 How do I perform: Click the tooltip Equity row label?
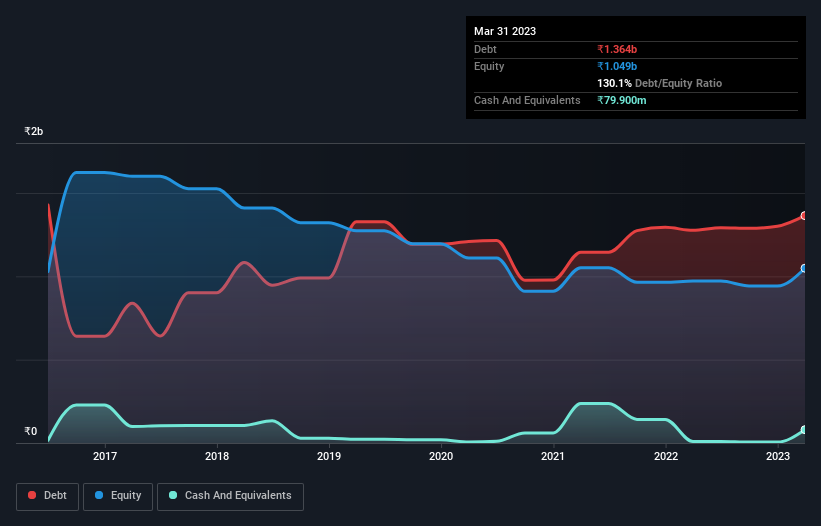(489, 66)
